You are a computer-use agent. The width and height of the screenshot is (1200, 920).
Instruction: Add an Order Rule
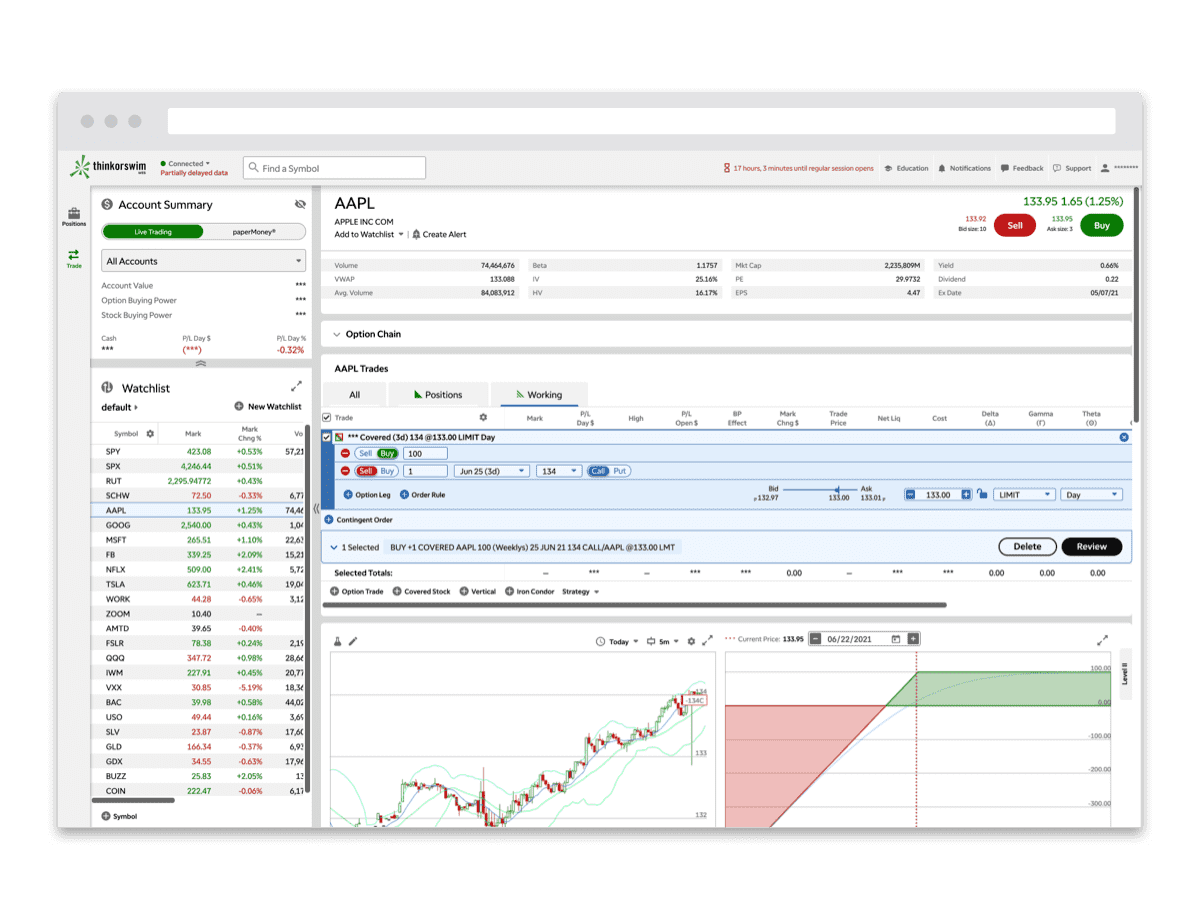[x=423, y=495]
